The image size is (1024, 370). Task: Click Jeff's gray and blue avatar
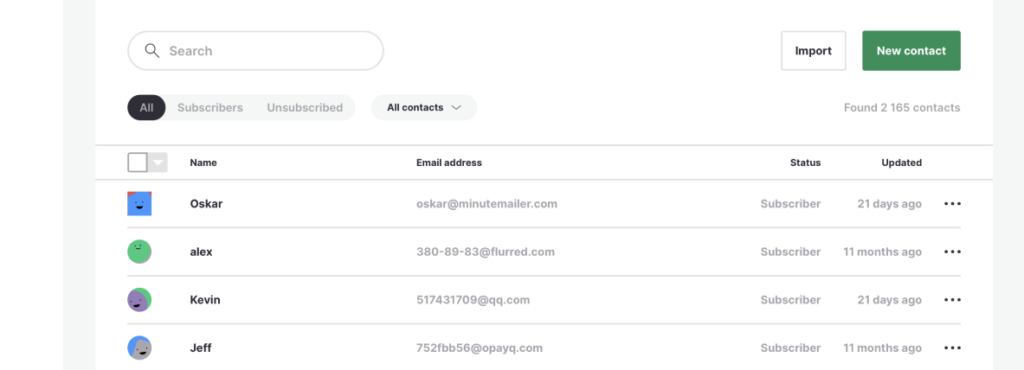139,348
